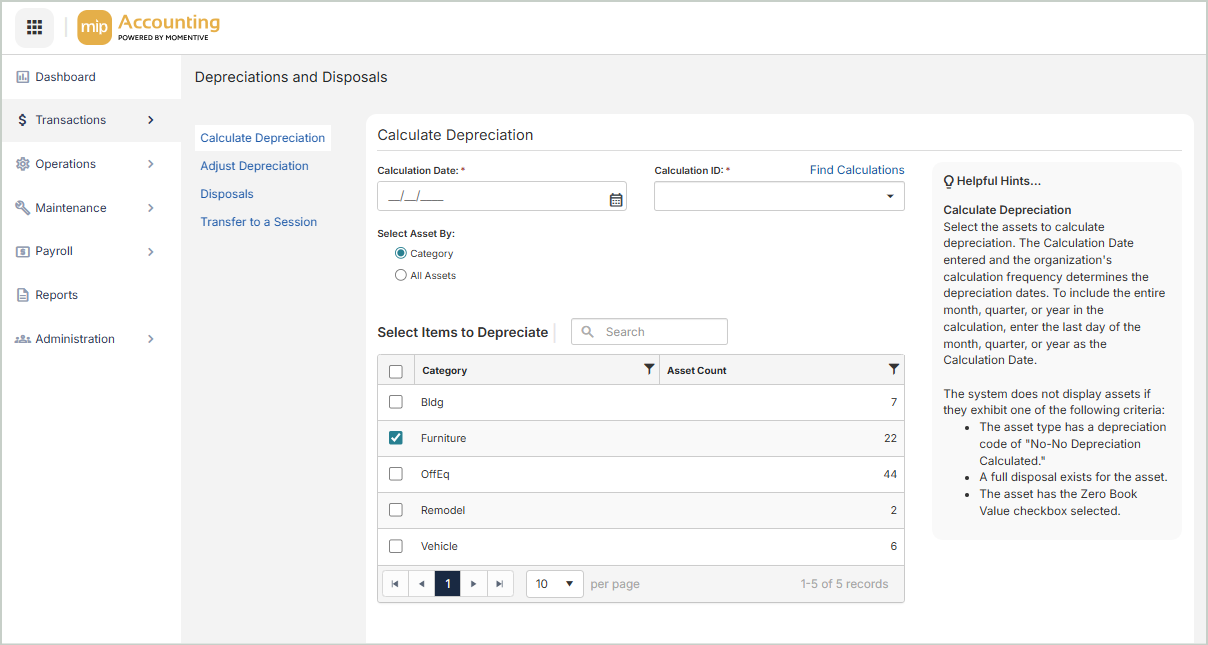Click the Find Calculations link

(856, 170)
